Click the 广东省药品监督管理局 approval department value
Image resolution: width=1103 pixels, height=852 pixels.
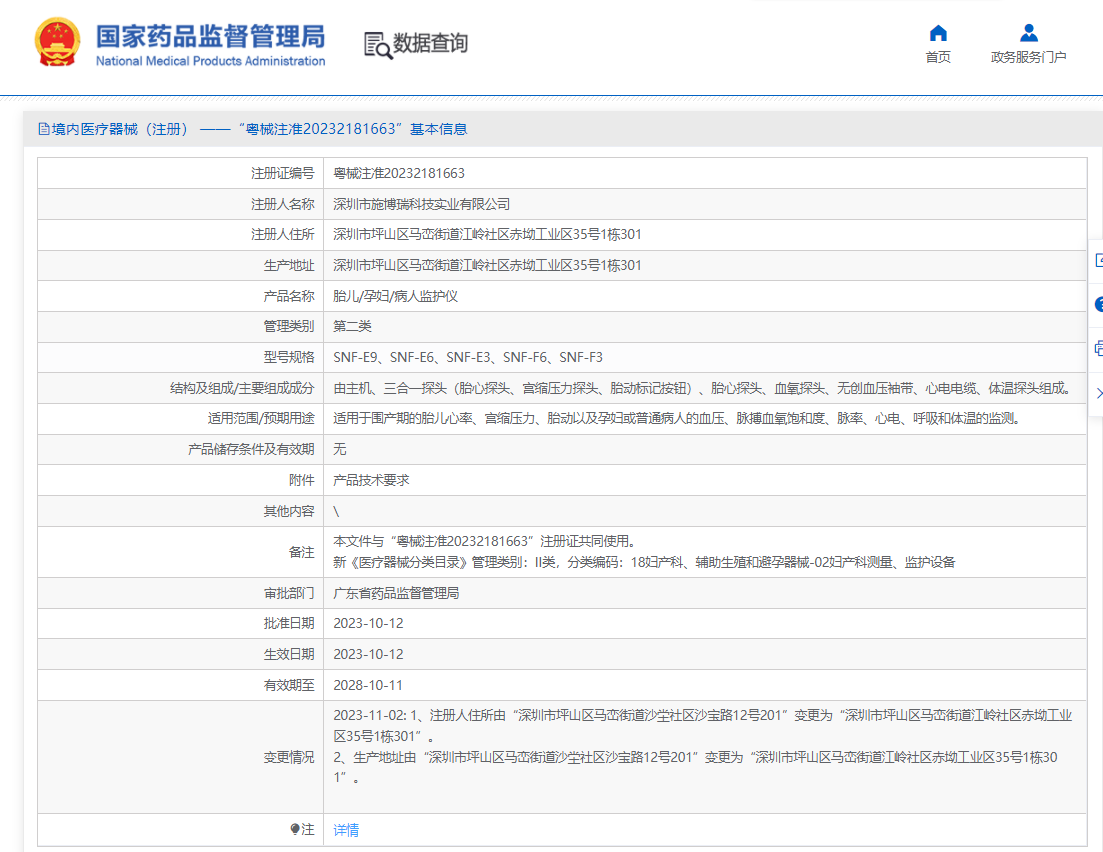click(396, 593)
